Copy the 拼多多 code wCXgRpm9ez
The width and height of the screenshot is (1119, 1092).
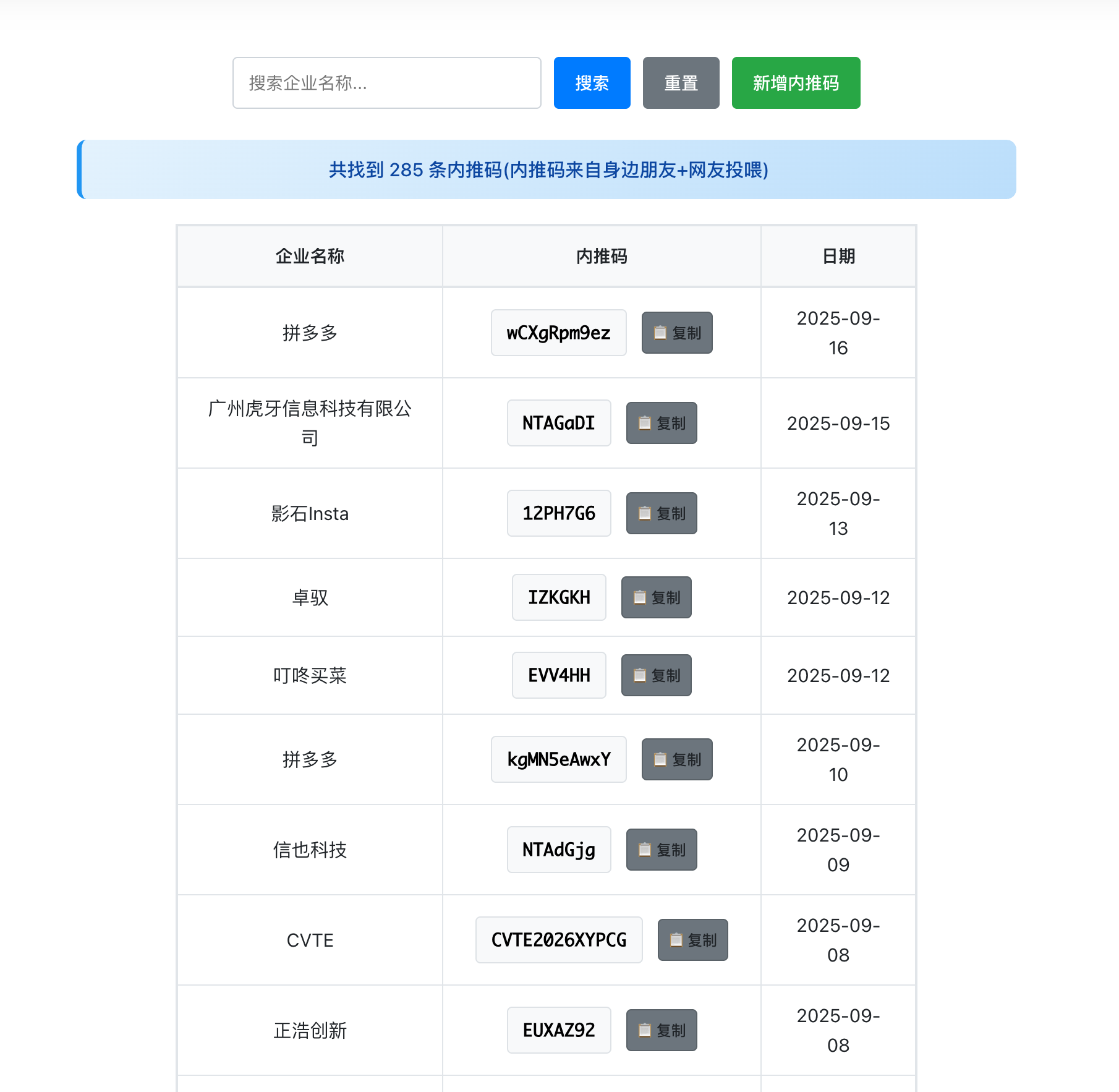pos(676,333)
